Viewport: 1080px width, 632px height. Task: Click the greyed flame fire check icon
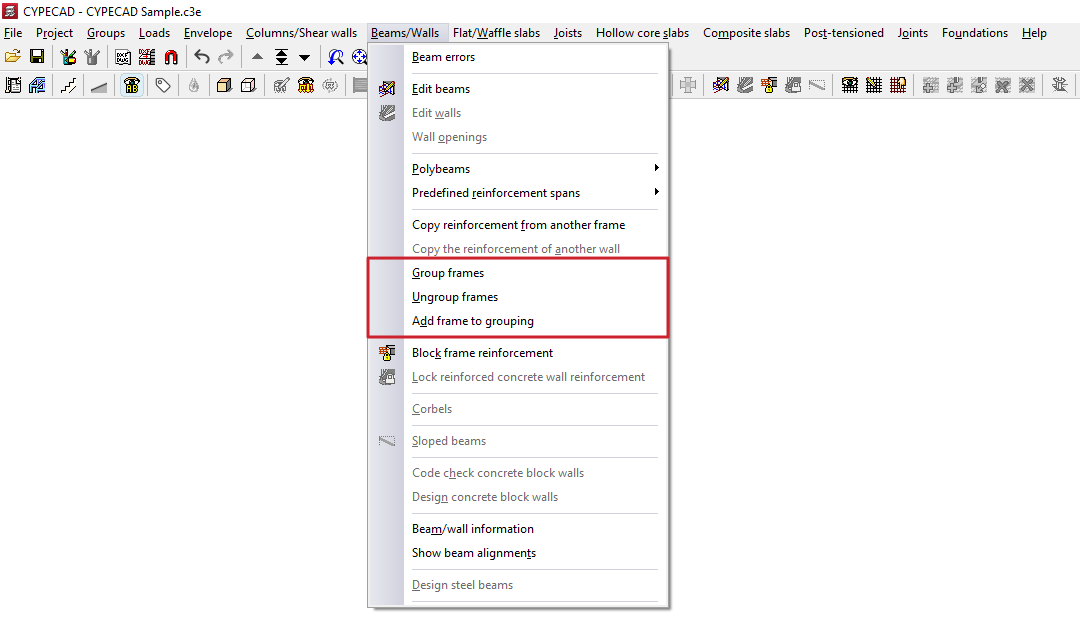[194, 85]
